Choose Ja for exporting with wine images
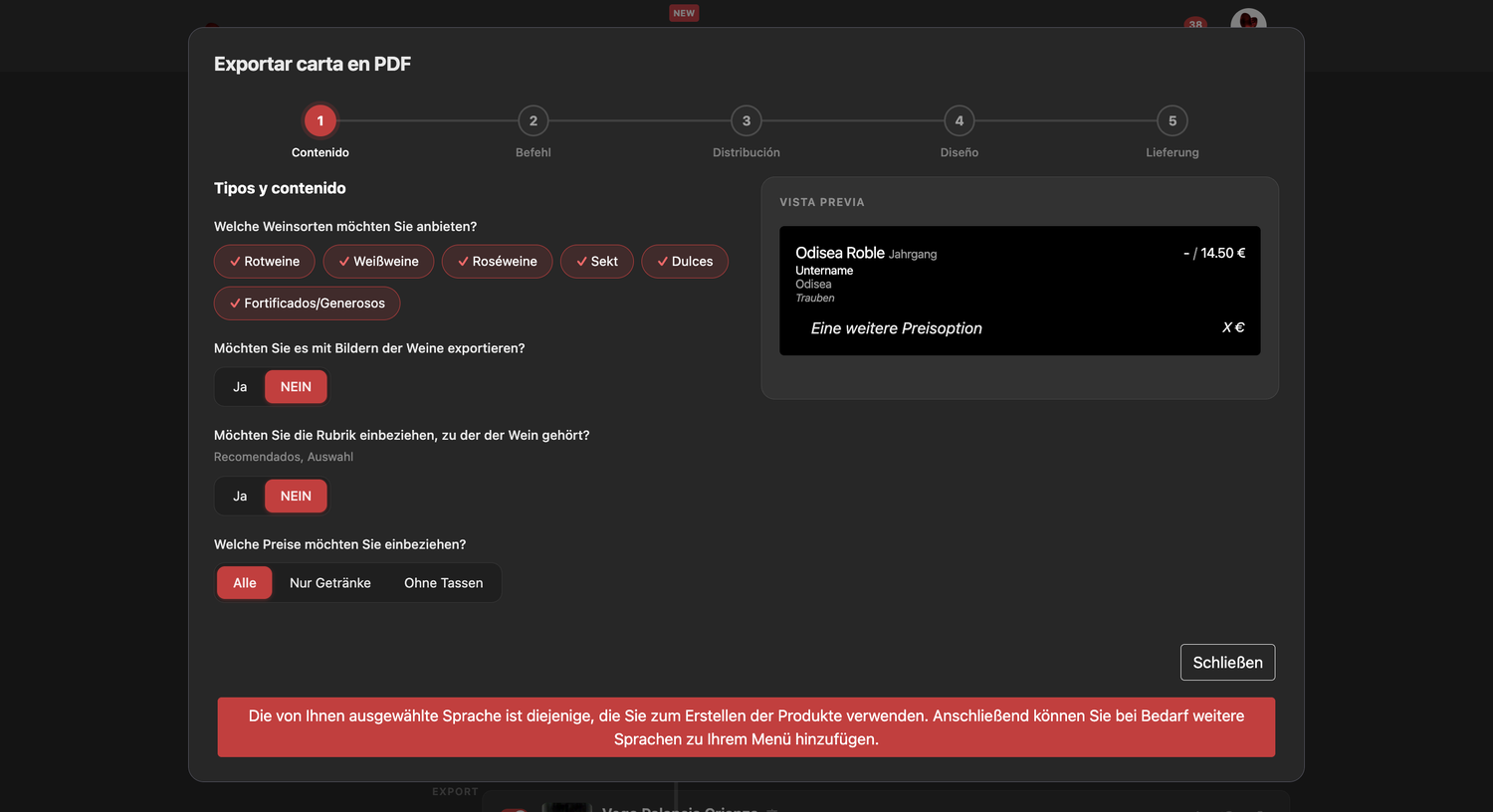Image resolution: width=1493 pixels, height=812 pixels. coord(240,387)
